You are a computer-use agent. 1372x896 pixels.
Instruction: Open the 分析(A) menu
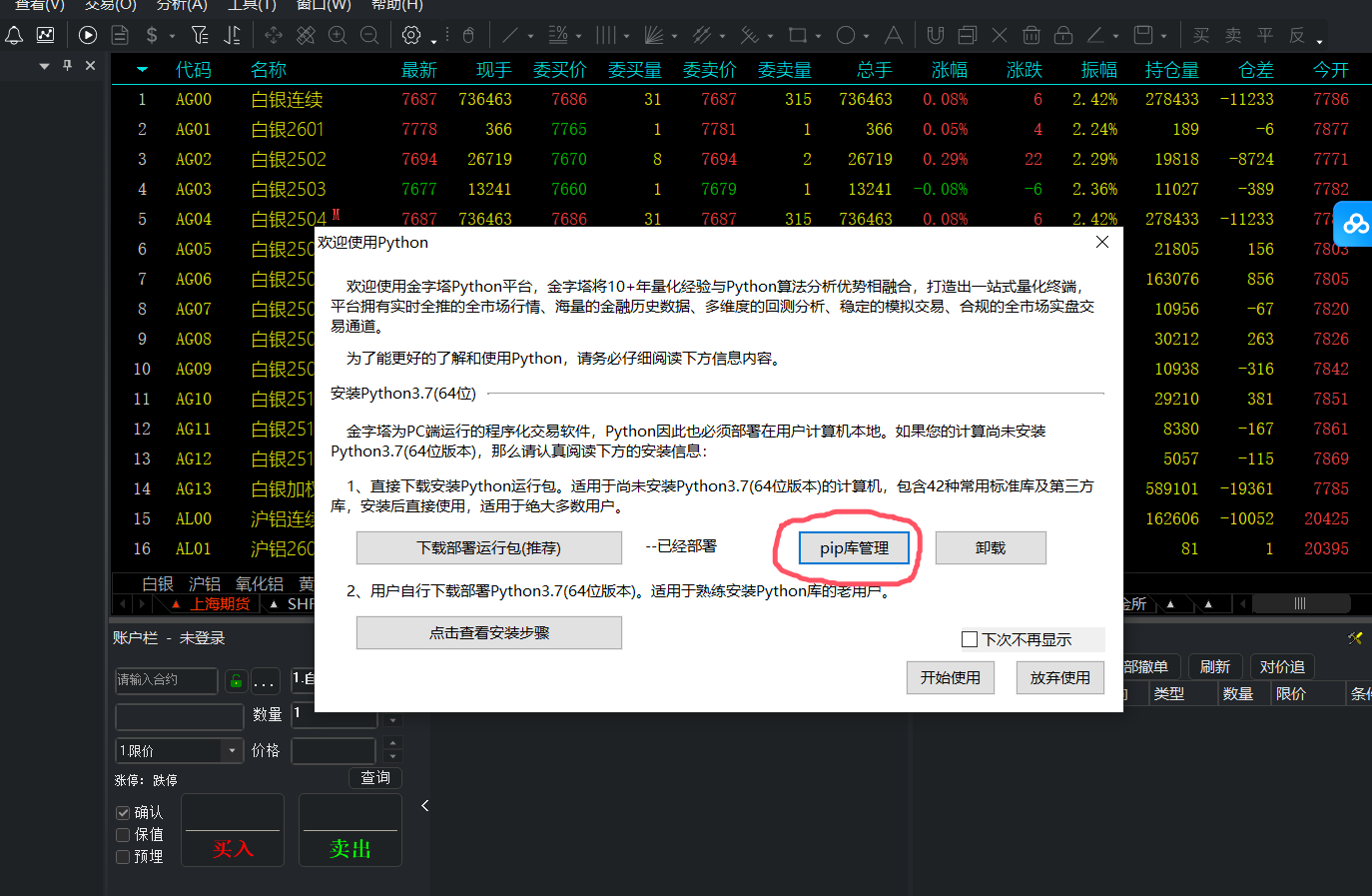click(181, 5)
